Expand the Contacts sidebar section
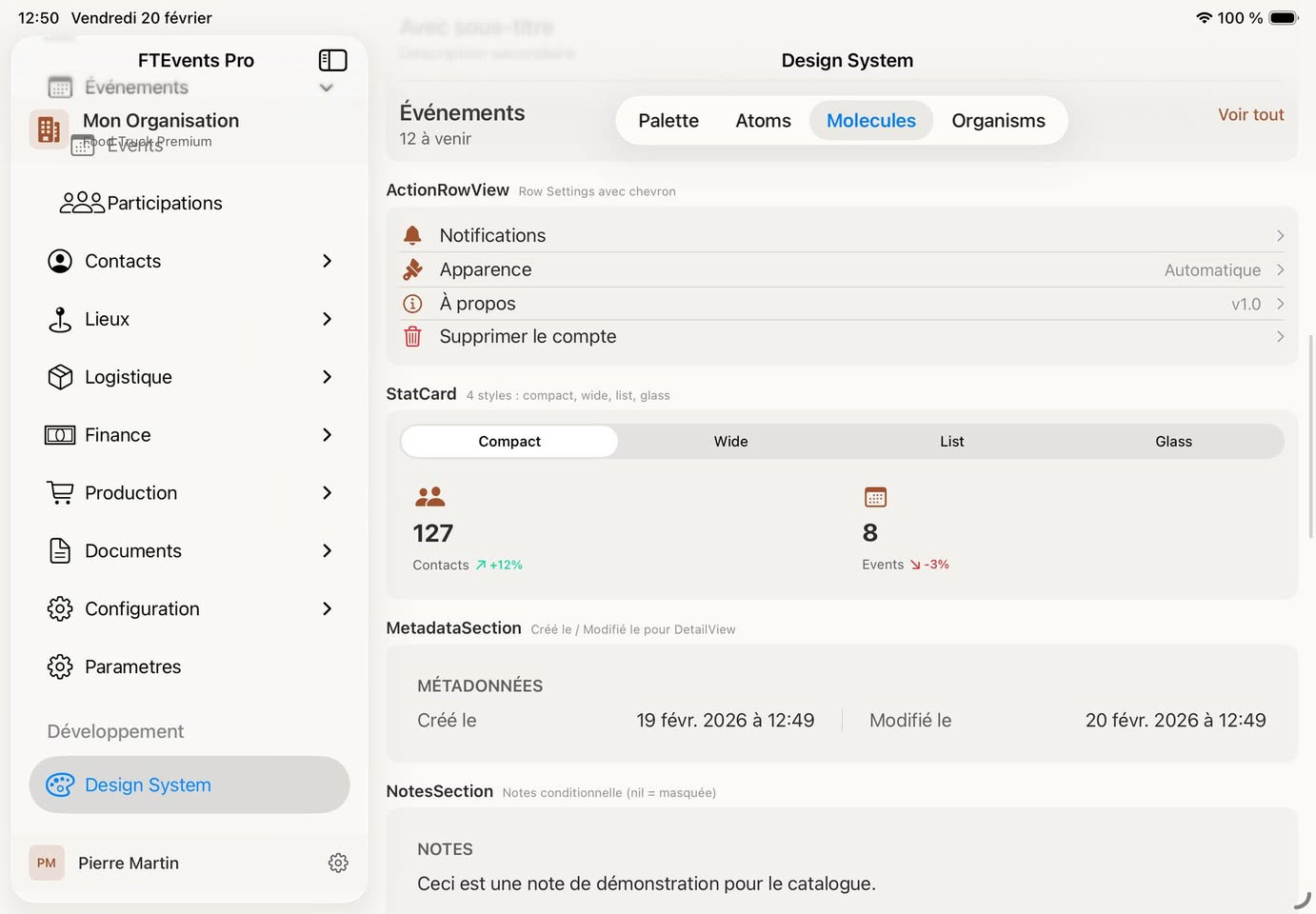This screenshot has width=1316, height=914. (327, 261)
